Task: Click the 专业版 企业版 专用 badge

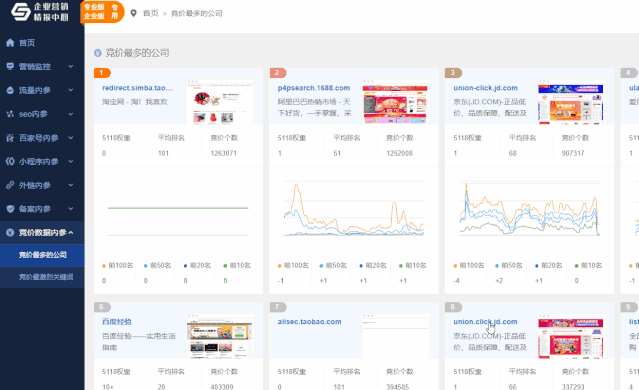Action: click(x=102, y=12)
